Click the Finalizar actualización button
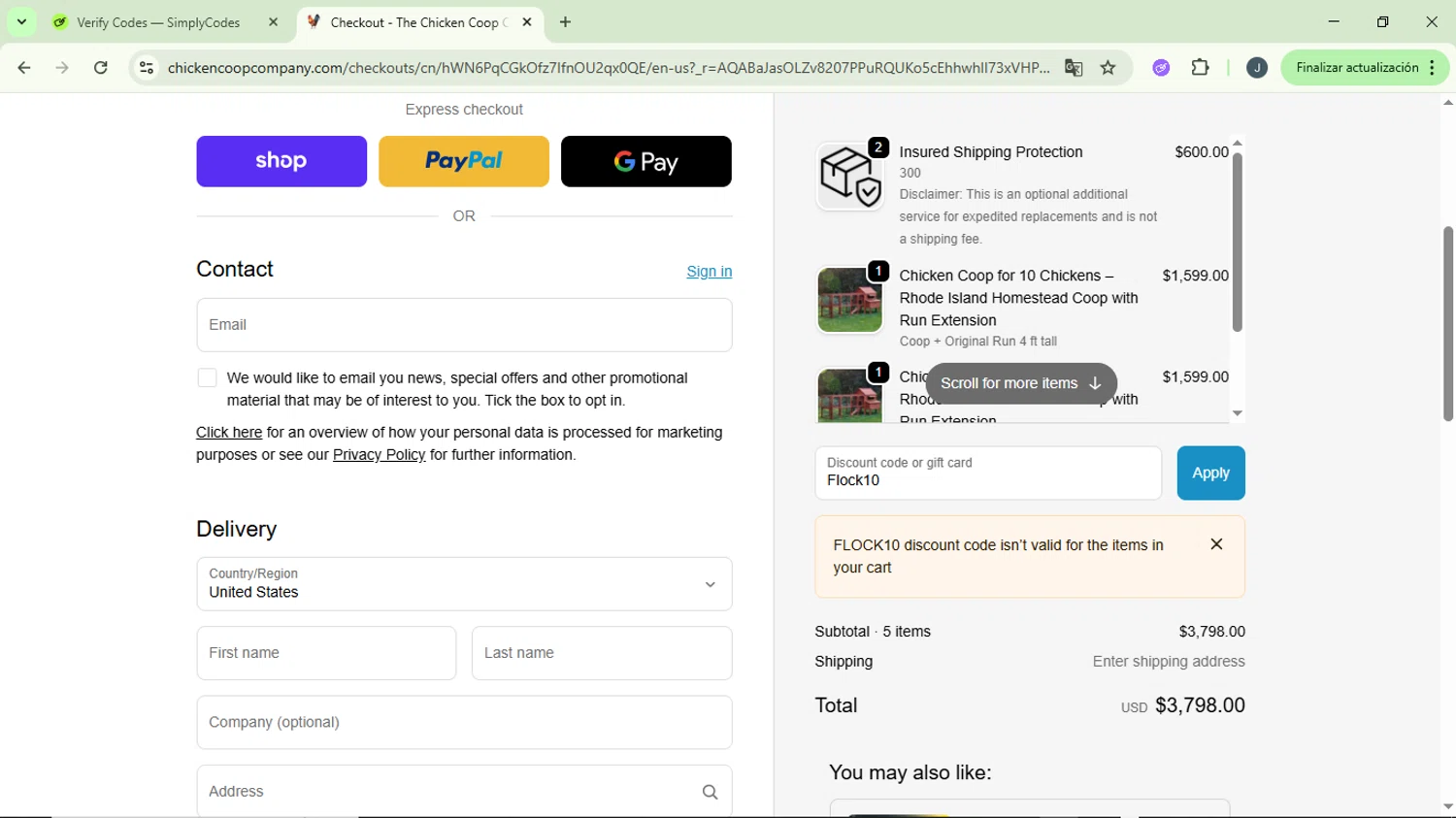Image resolution: width=1456 pixels, height=818 pixels. tap(1357, 68)
